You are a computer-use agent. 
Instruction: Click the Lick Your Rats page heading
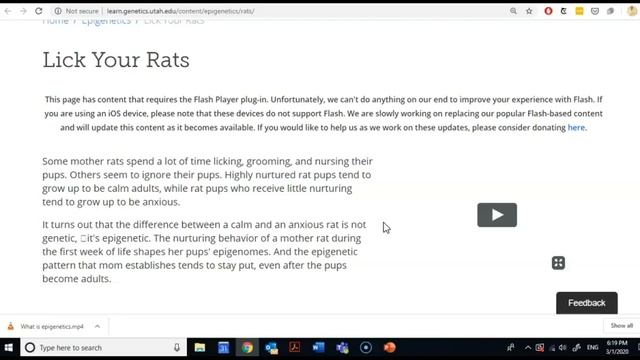coord(116,60)
